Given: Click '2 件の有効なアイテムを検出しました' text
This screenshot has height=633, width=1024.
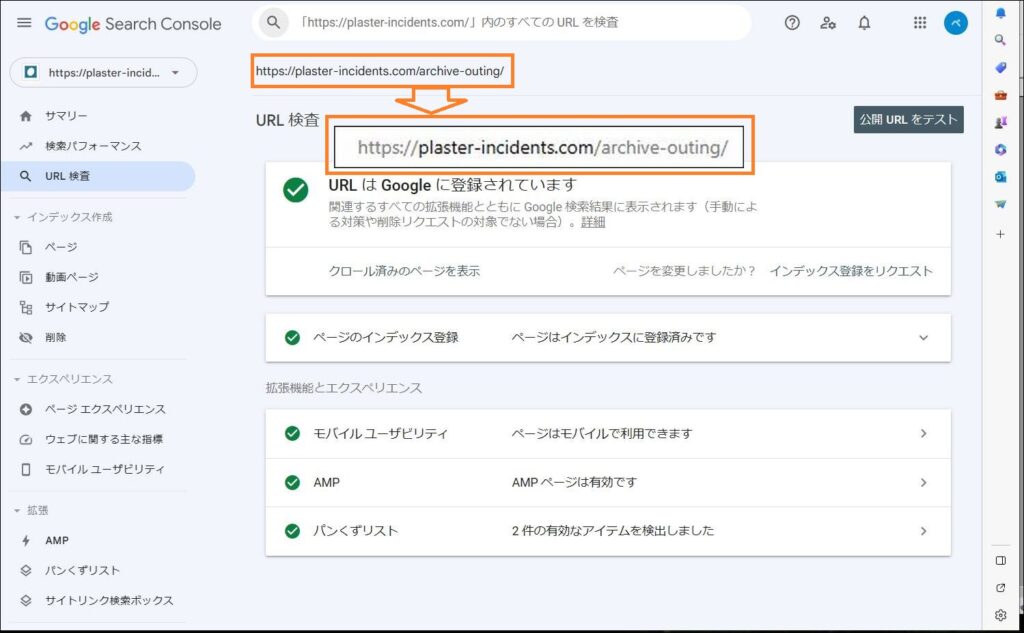Looking at the screenshot, I should 613,531.
